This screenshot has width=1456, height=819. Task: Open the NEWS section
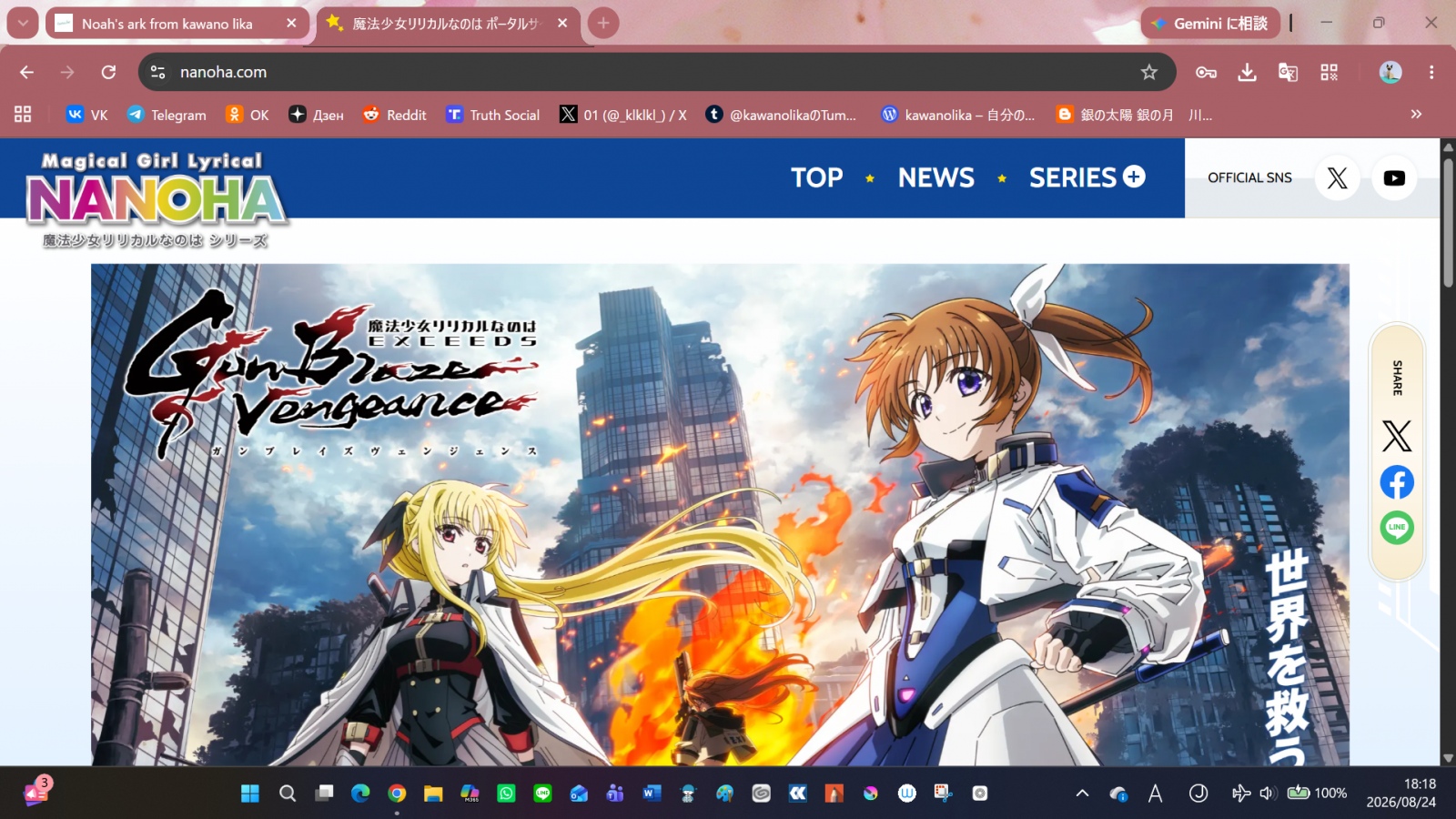click(936, 177)
